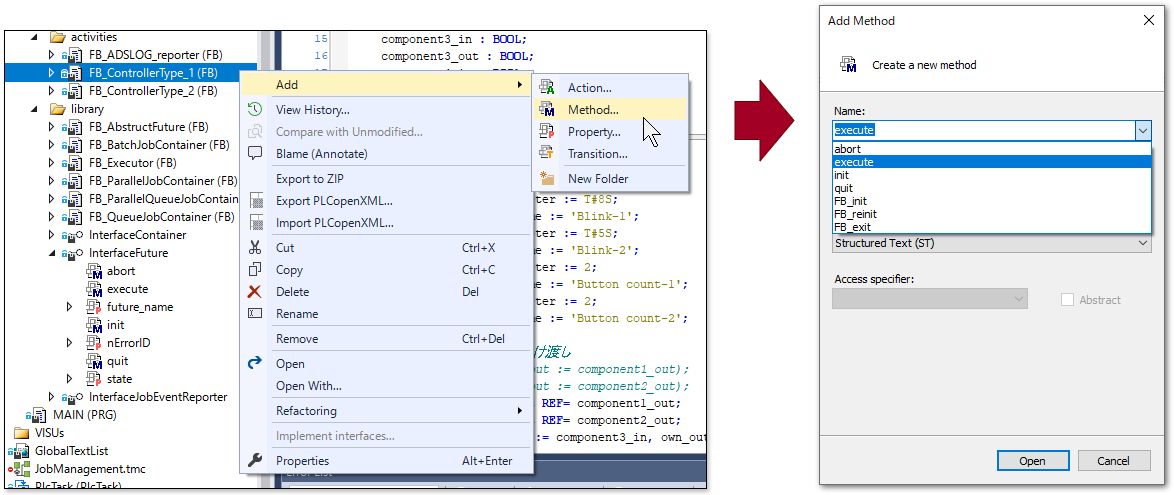
Task: Select FB_init in the name list
Action: [991, 201]
